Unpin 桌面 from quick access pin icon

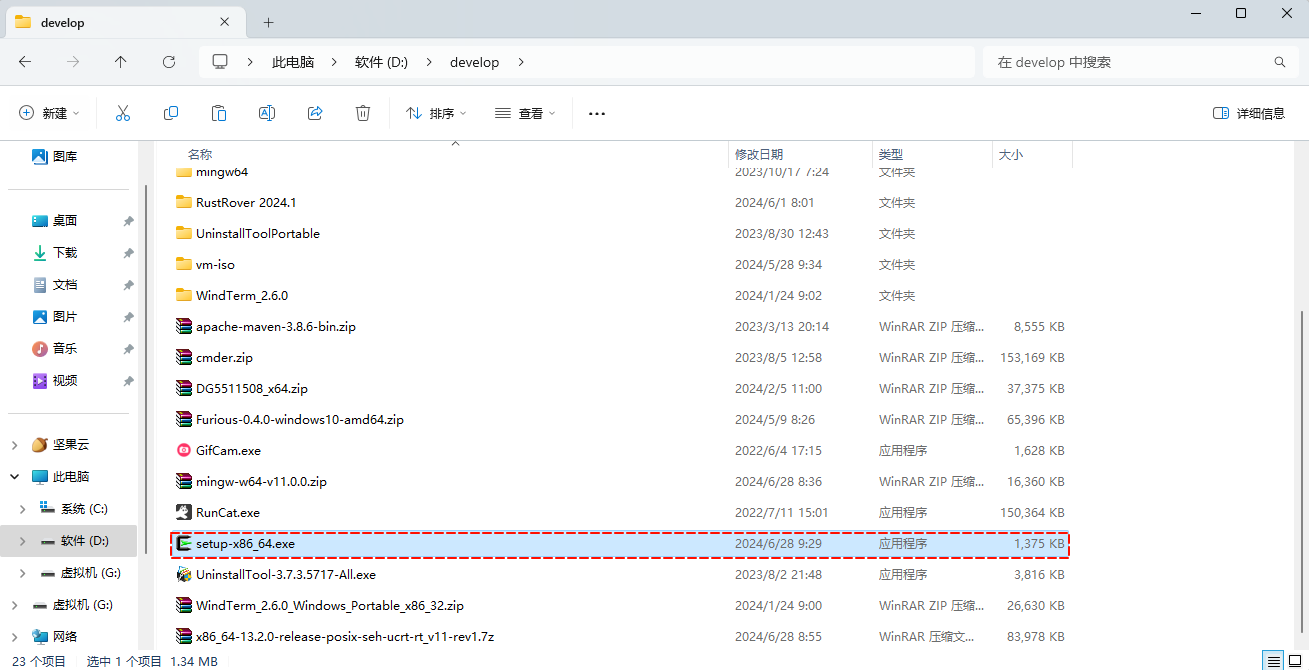(x=128, y=221)
